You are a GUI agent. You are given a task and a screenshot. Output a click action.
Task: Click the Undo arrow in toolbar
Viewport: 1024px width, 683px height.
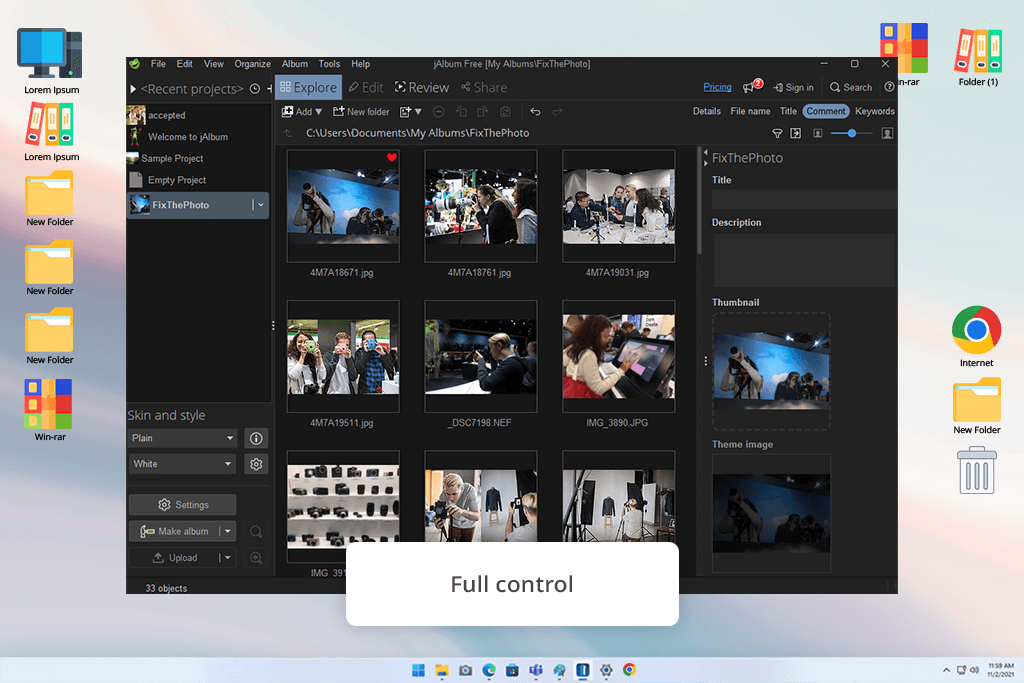(535, 112)
